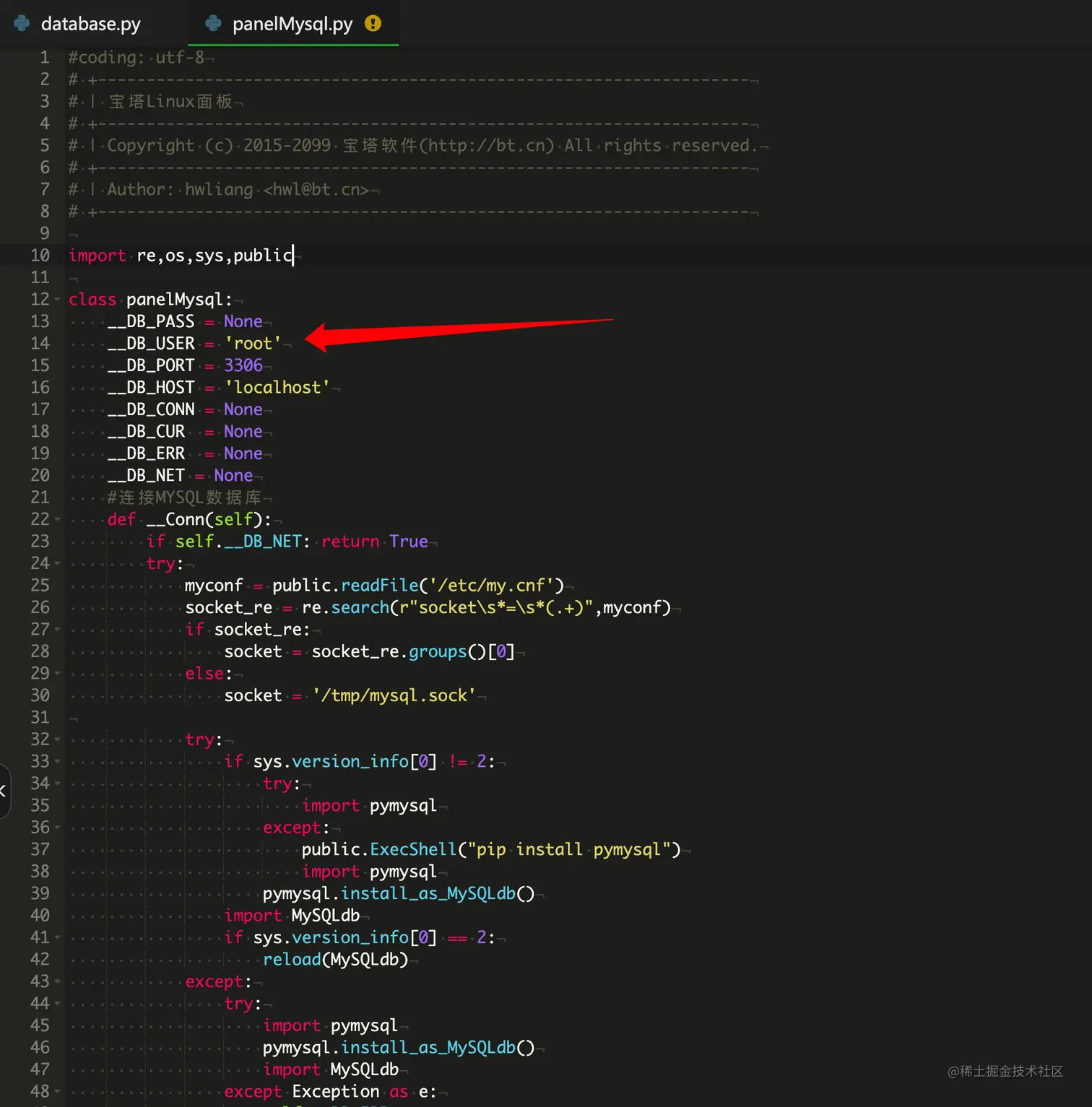Click the 3306 port number
Screen dimensions: 1092x1107
(243, 365)
